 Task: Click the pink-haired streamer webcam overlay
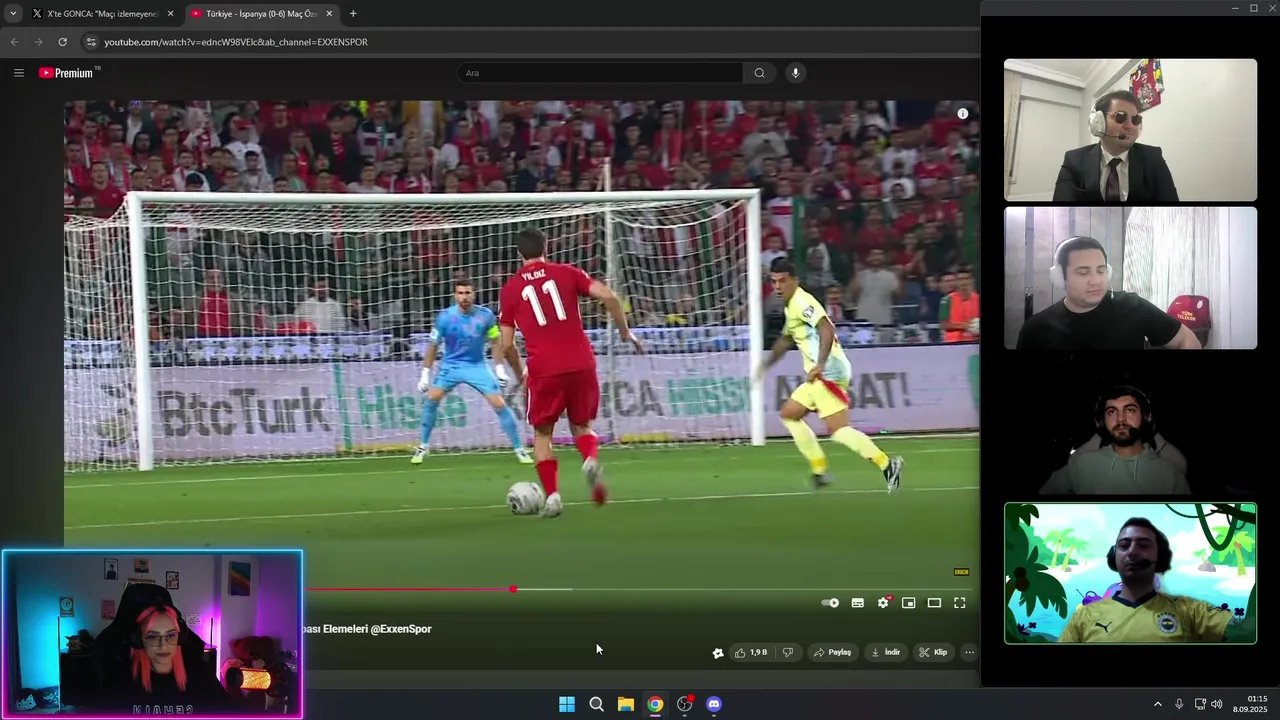[152, 634]
